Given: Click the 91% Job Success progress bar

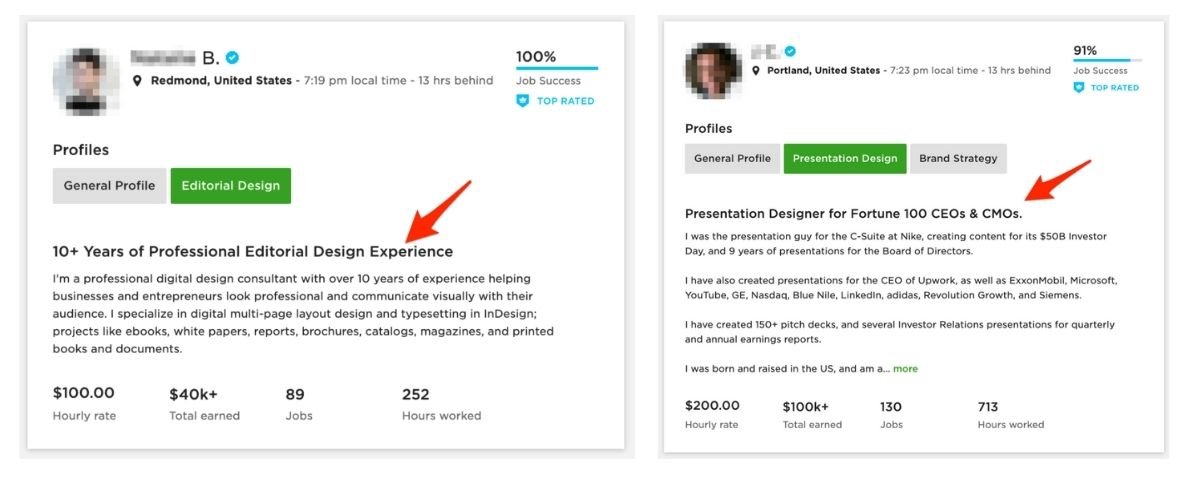Looking at the screenshot, I should [1107, 61].
